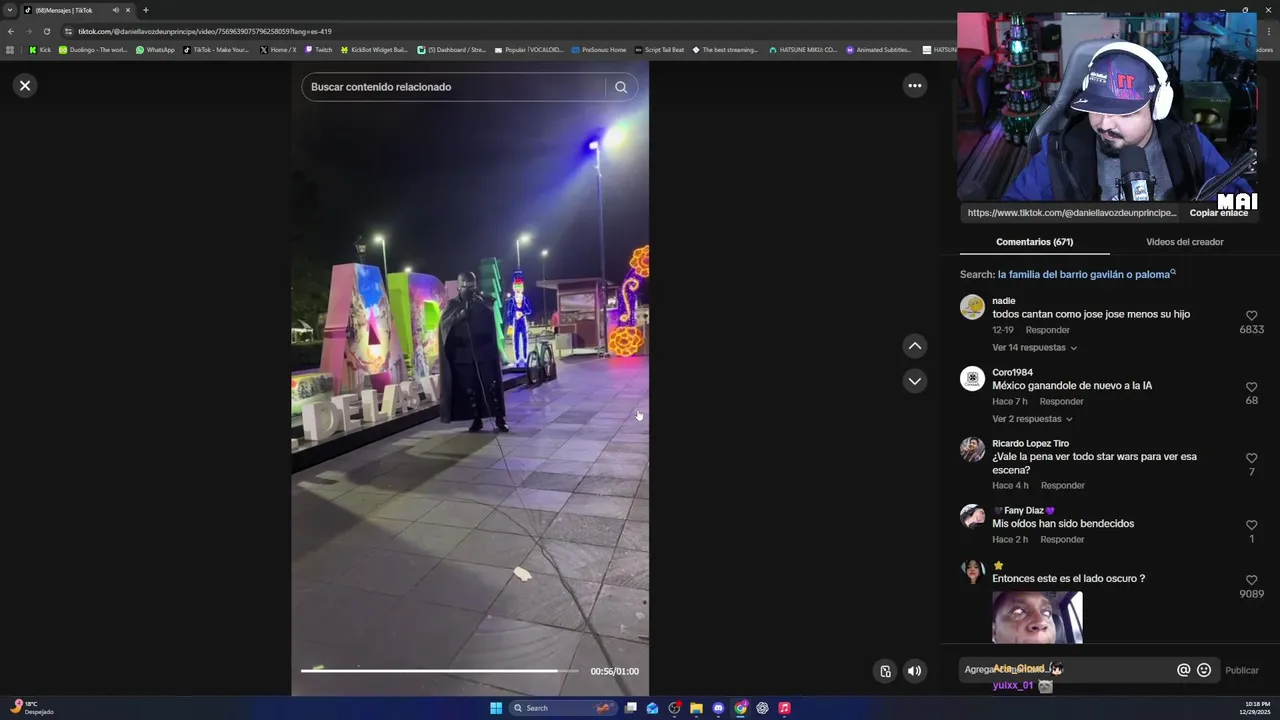Click the 'Publicar' comment button

(1242, 670)
